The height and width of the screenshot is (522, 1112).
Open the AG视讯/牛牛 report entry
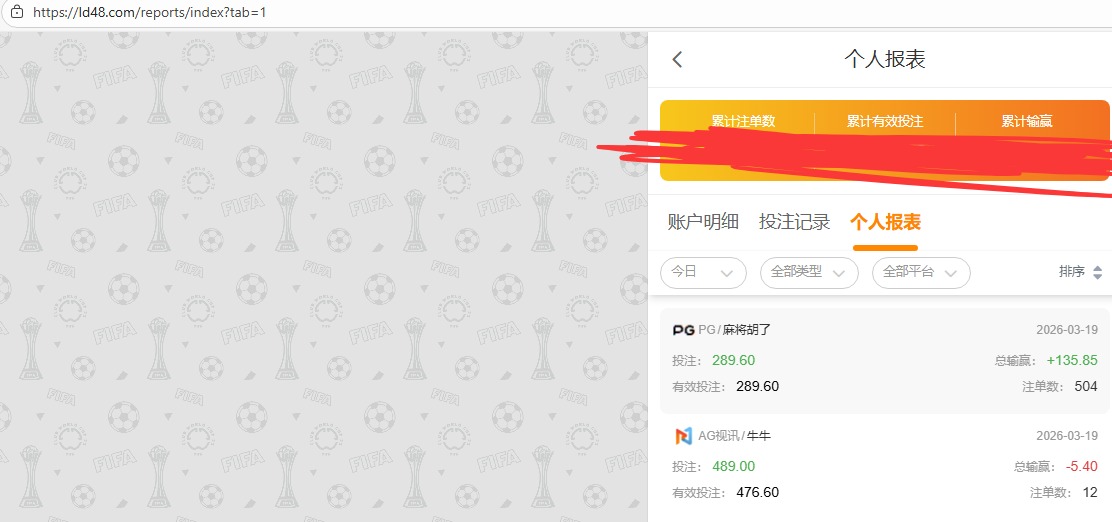point(885,466)
